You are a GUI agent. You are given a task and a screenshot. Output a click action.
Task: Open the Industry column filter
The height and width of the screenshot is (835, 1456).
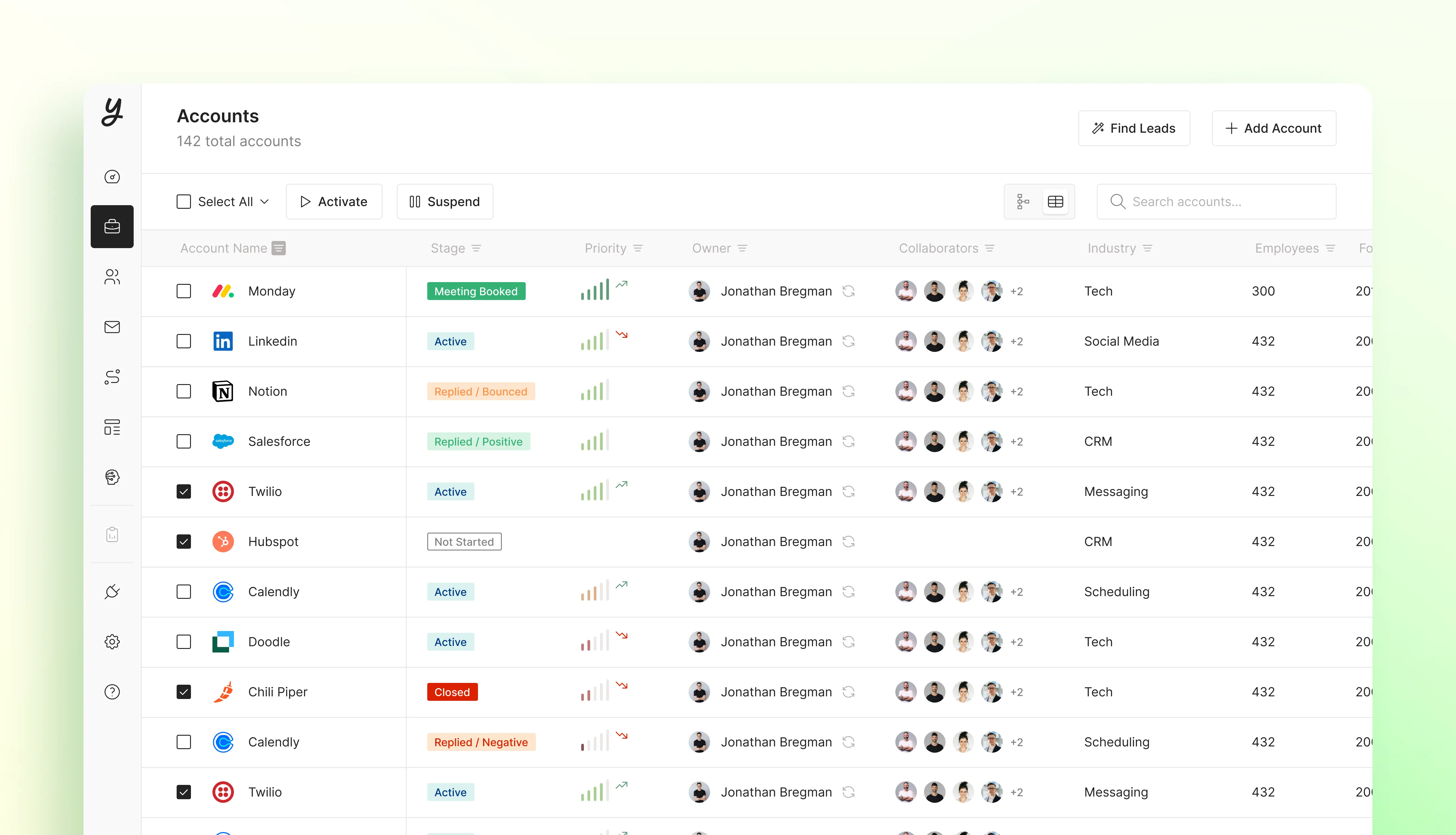click(1147, 248)
